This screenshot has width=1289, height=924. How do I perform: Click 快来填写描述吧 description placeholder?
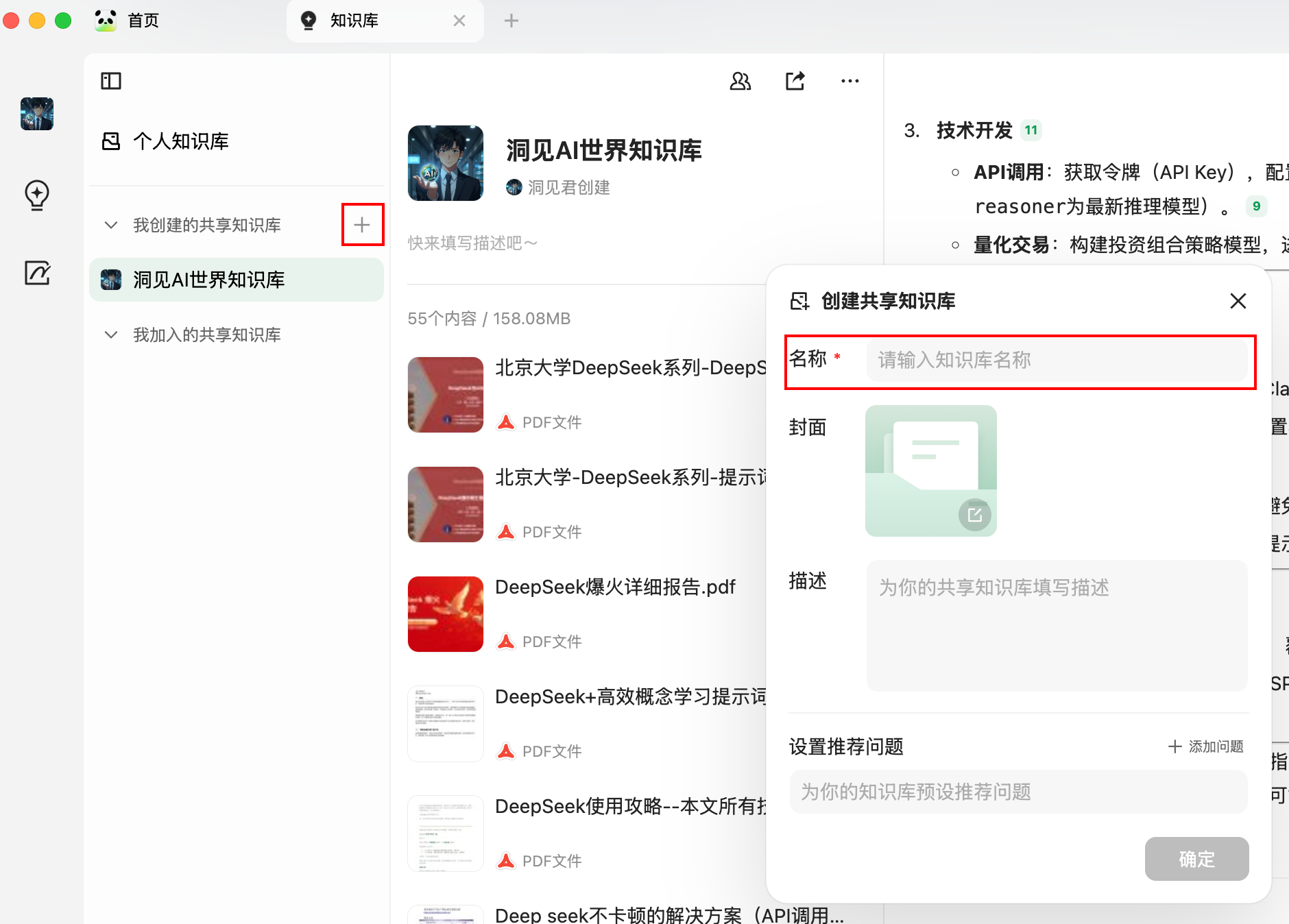[x=473, y=243]
